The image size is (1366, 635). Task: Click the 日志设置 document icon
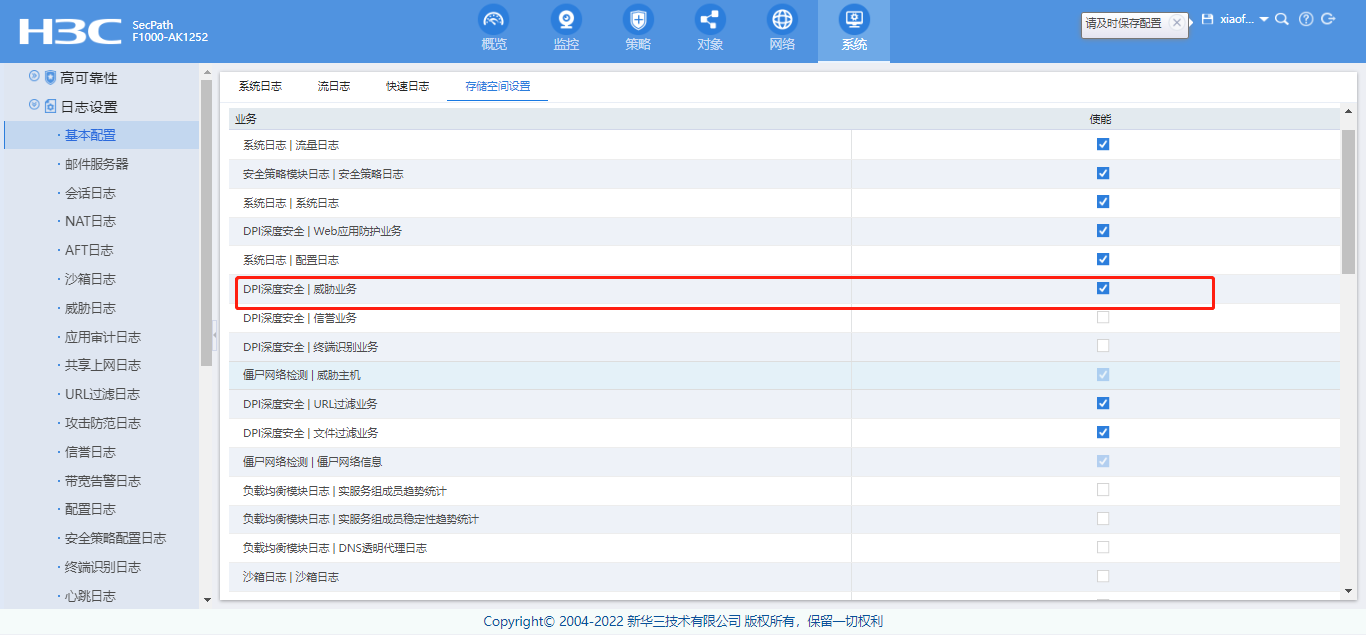50,106
